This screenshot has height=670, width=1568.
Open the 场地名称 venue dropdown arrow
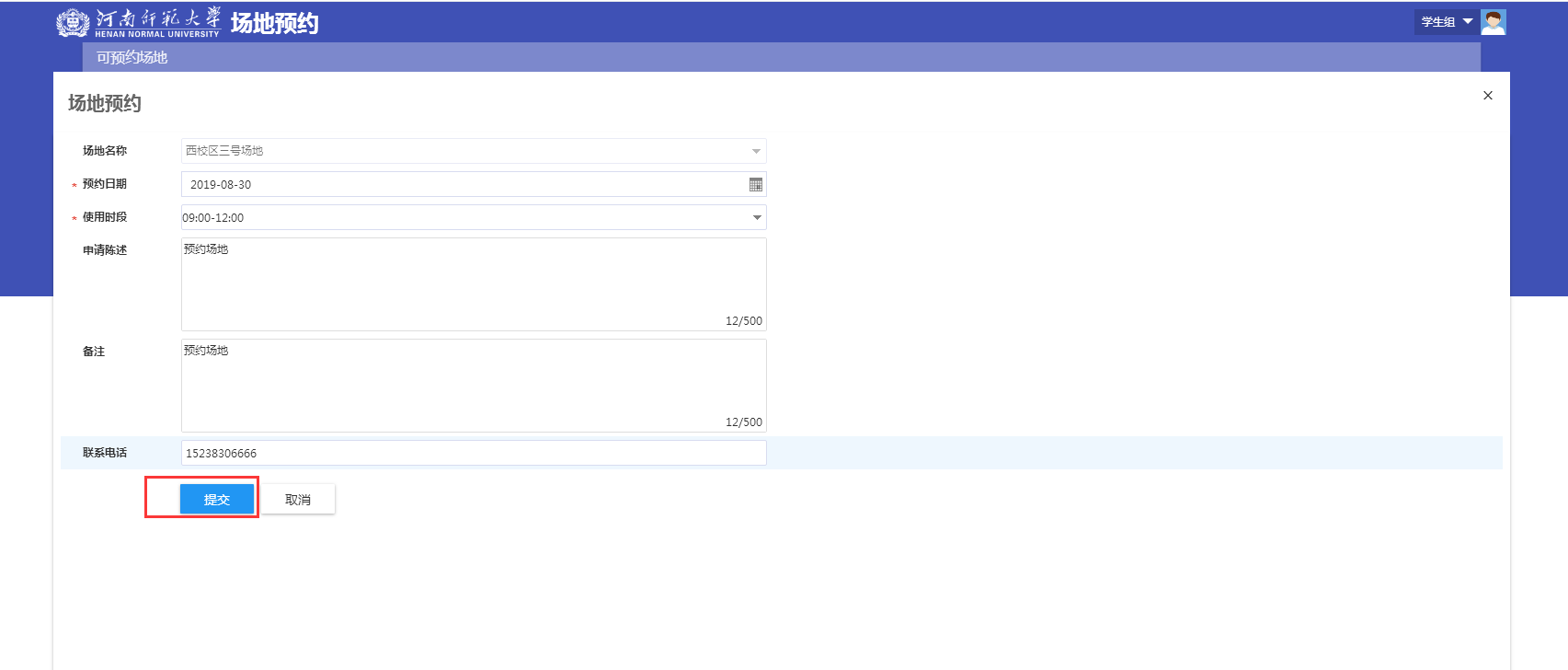click(756, 151)
